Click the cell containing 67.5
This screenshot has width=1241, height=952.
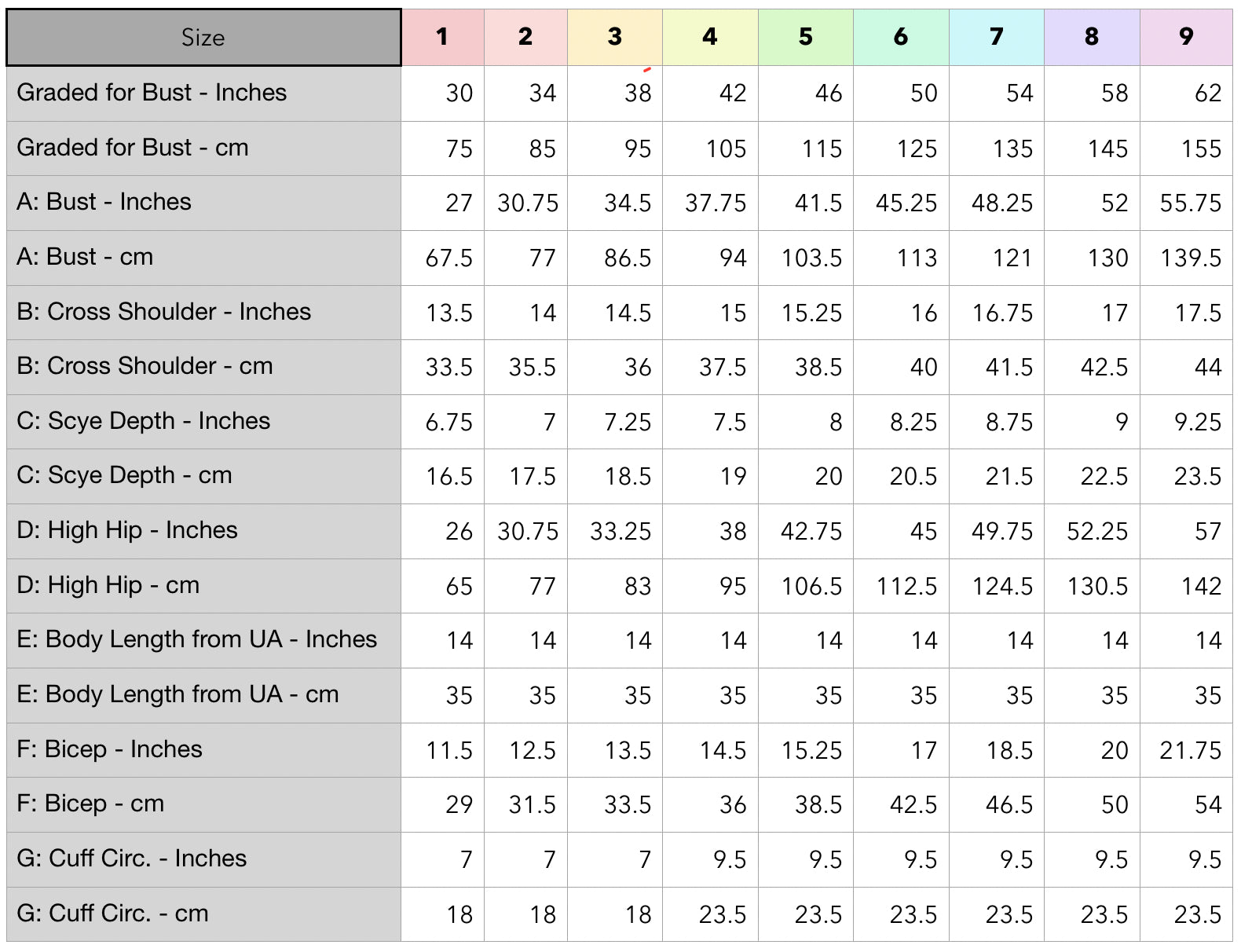(448, 258)
